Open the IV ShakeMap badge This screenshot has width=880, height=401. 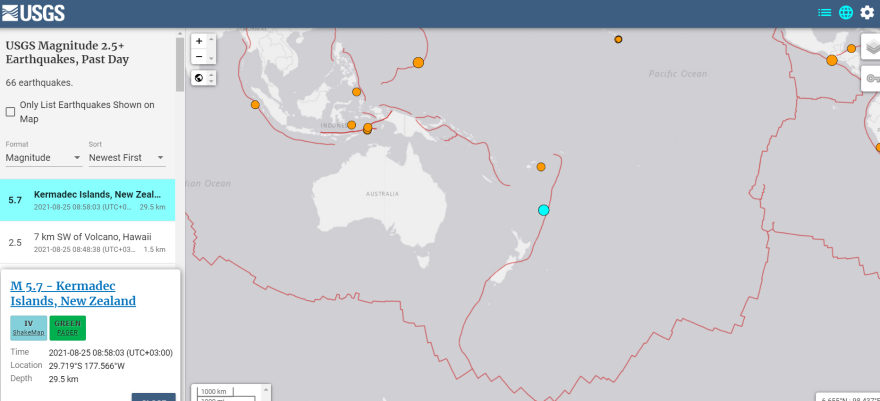(x=28, y=328)
